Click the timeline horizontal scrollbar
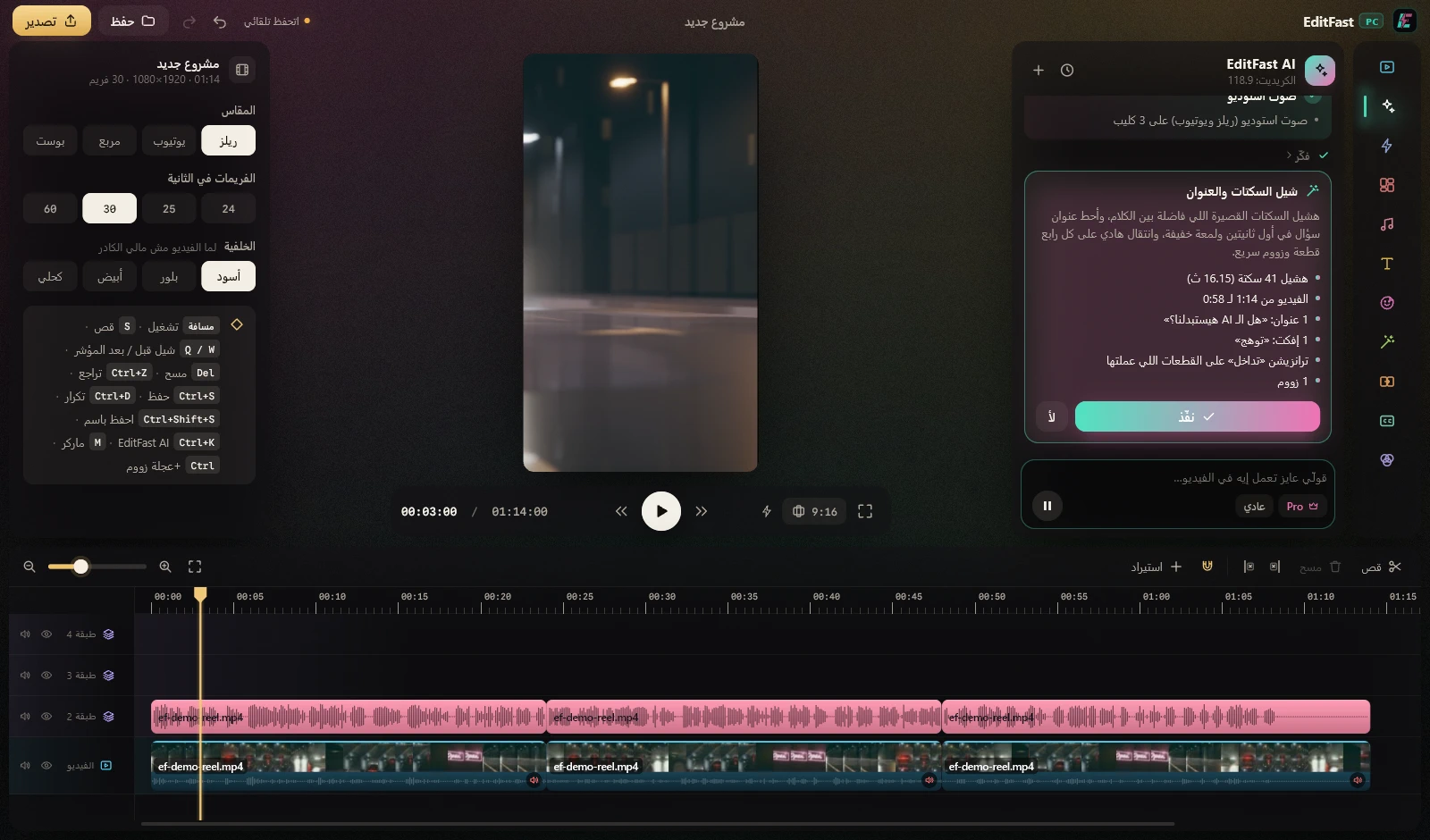The height and width of the screenshot is (840, 1430). pyautogui.click(x=658, y=824)
